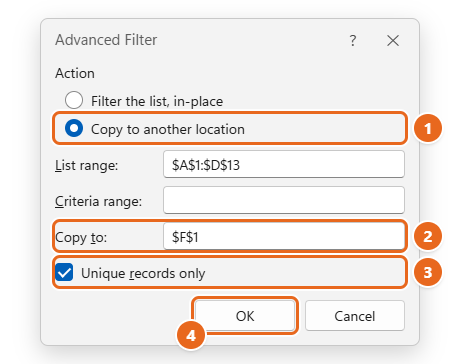Click the List range input field
Viewport: 460px width, 364px height.
(284, 164)
